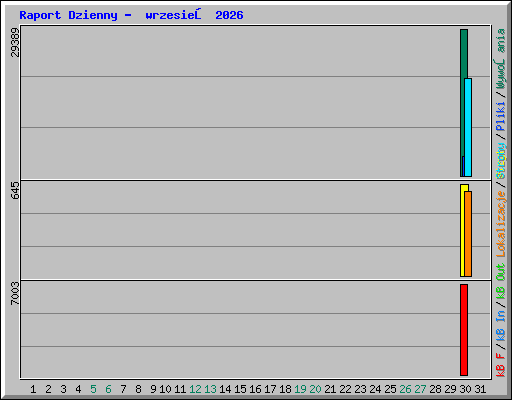The width and height of the screenshot is (512, 400).
Task: Select the dark green Wywołania bar
Action: tap(462, 103)
